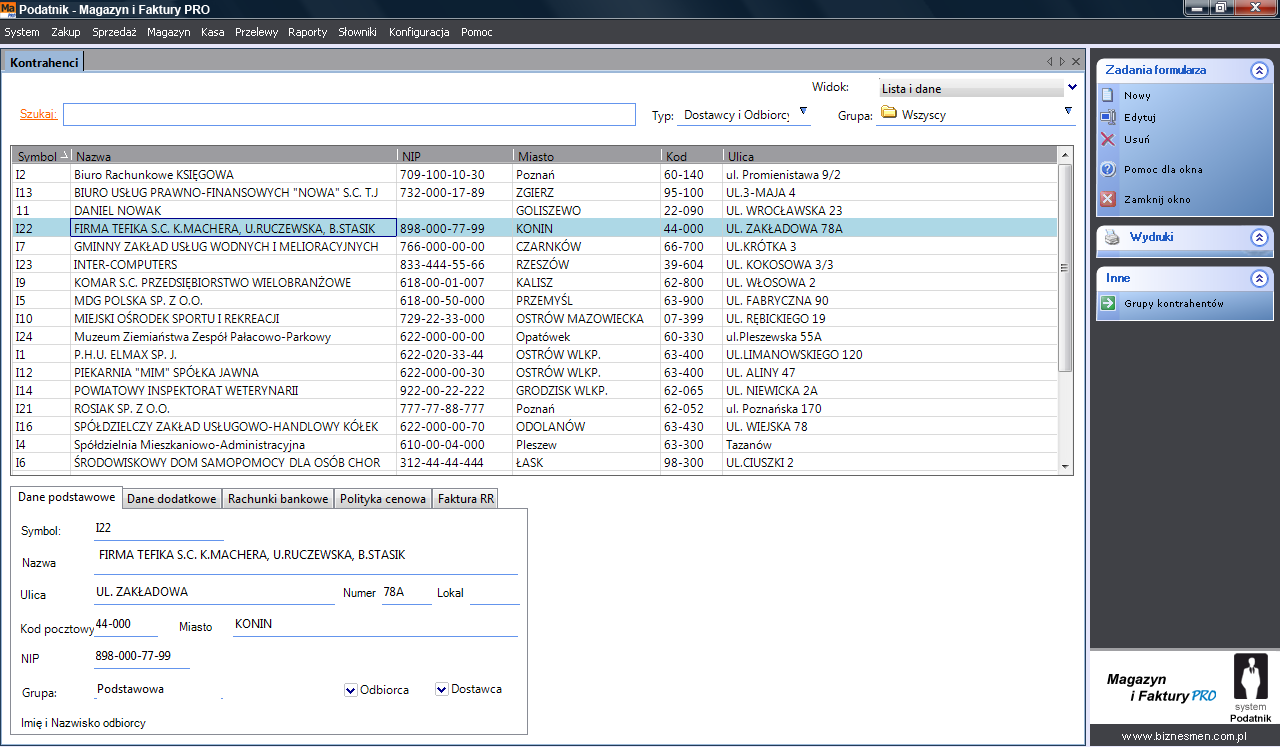
Task: Select the DANIEL NOWAK row
Action: coord(535,210)
